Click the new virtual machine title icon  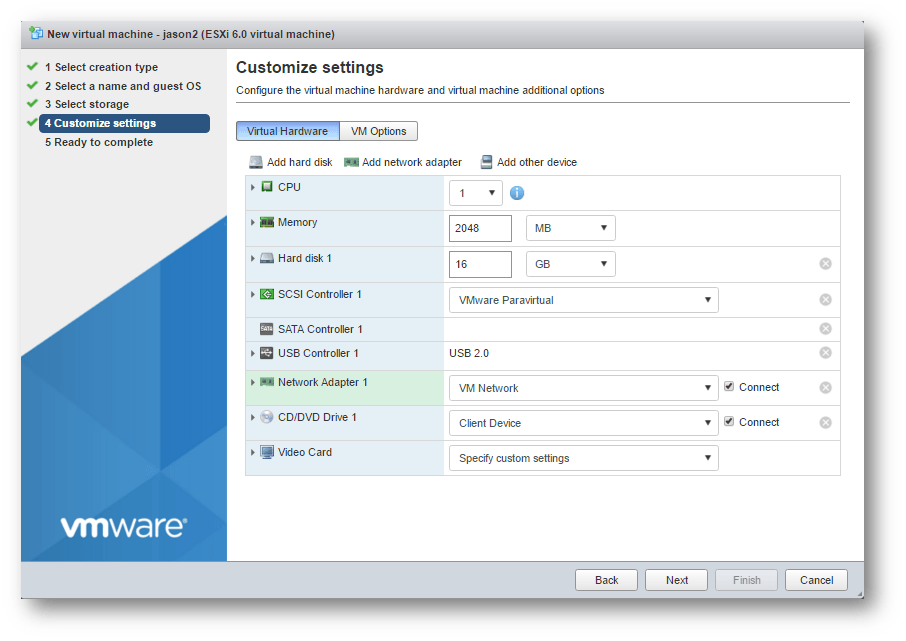click(x=36, y=33)
